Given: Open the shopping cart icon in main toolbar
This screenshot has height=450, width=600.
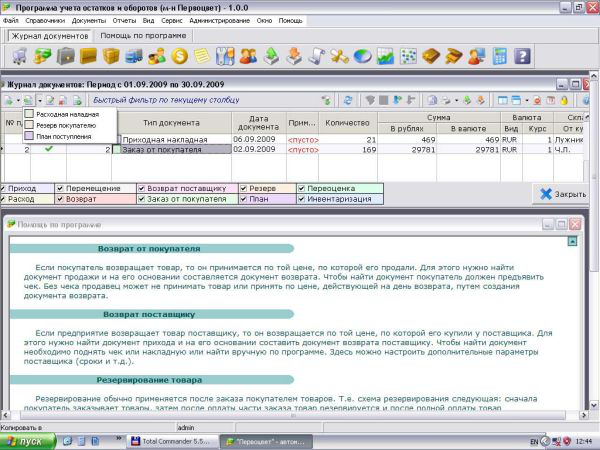Looking at the screenshot, I should coord(20,56).
